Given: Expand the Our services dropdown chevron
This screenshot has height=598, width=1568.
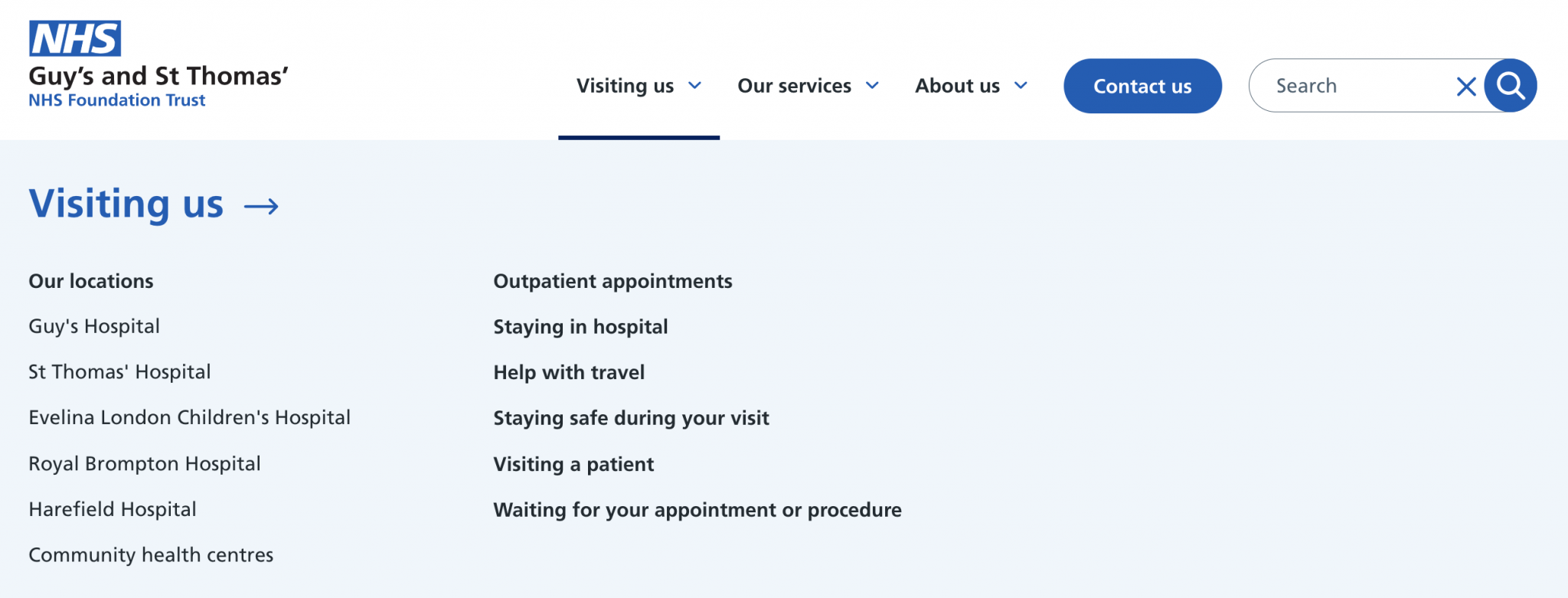Looking at the screenshot, I should pyautogui.click(x=872, y=86).
